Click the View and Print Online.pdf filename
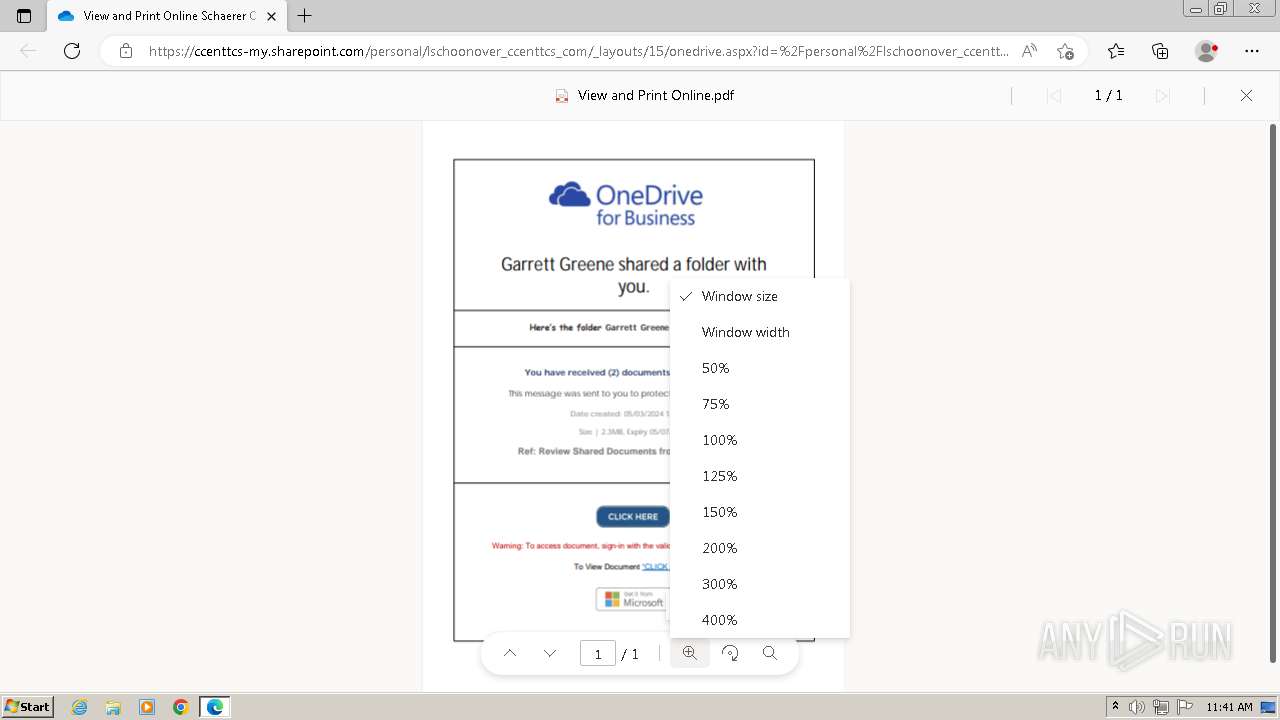 [x=656, y=95]
